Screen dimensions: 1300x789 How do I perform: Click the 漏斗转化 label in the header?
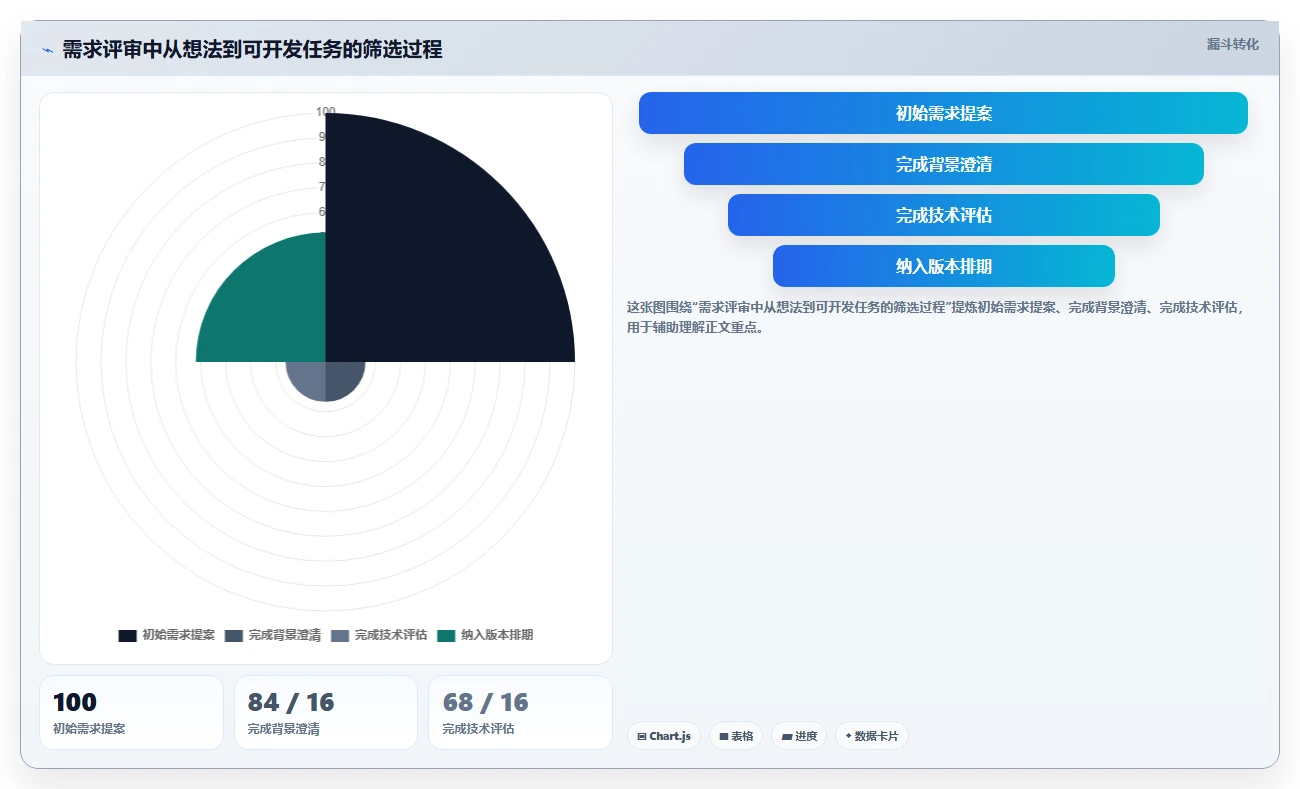pos(1232,45)
